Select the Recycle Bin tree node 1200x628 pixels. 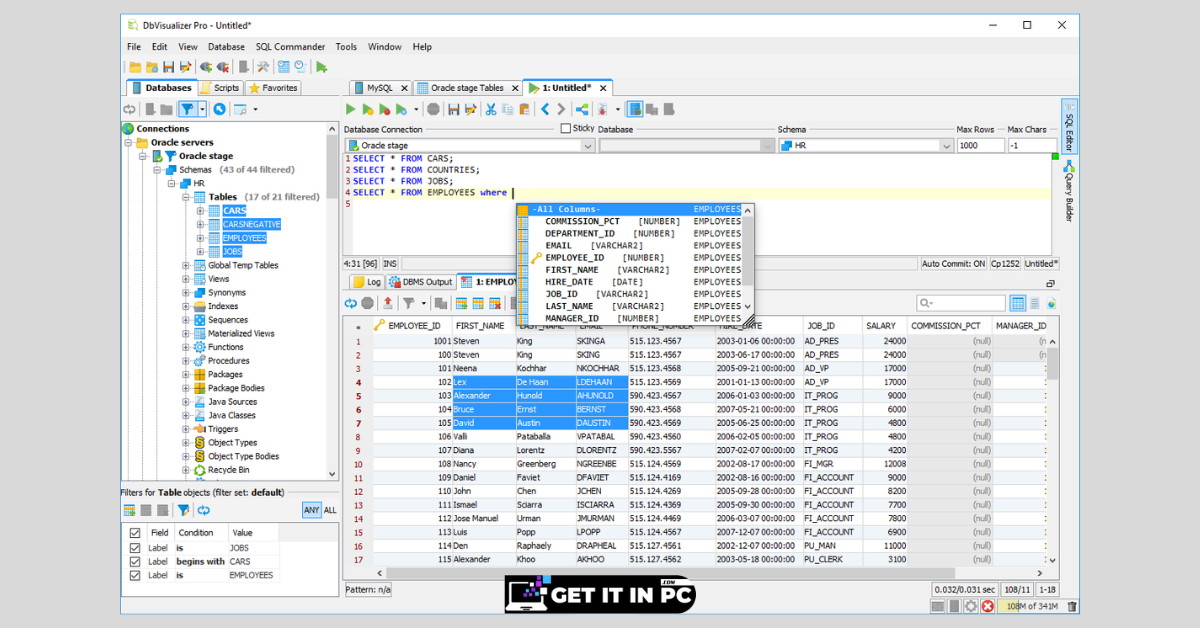pyautogui.click(x=228, y=470)
